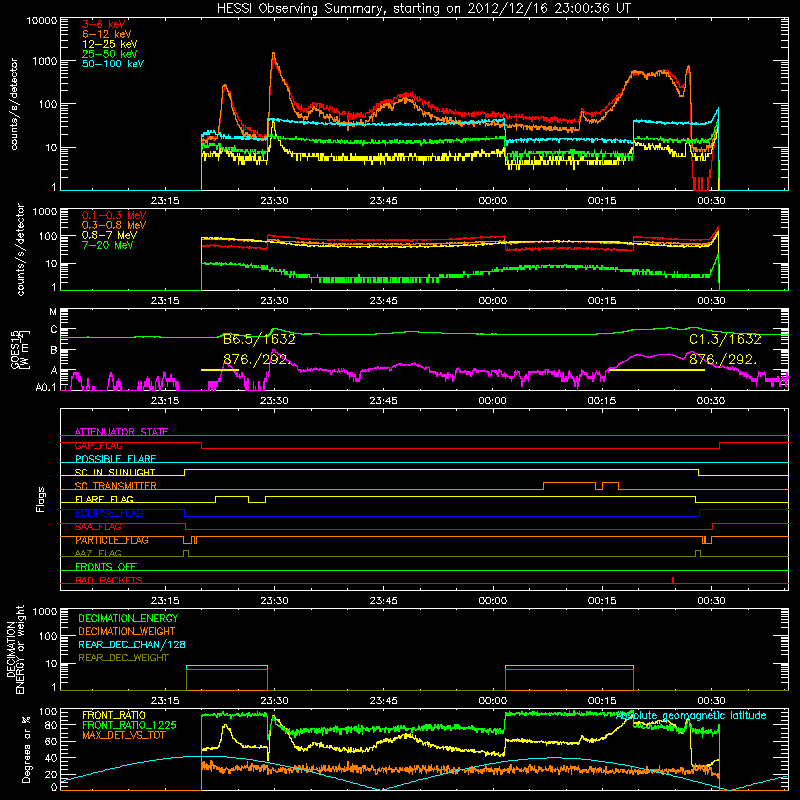This screenshot has height=800, width=800.
Task: Pick the SC_TRANSMITTER flag label
Action: (x=116, y=486)
